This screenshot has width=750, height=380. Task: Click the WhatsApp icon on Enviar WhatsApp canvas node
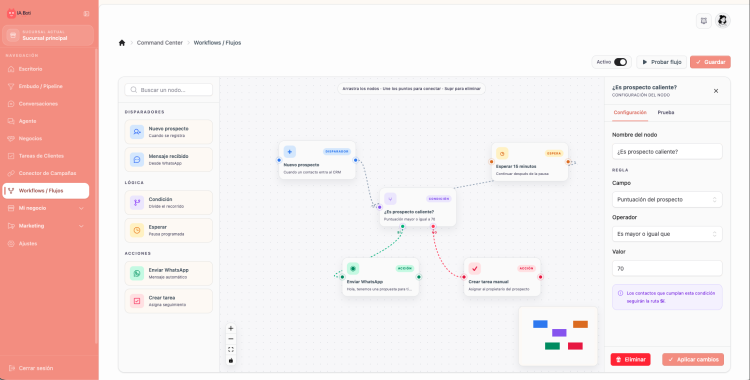pos(353,268)
